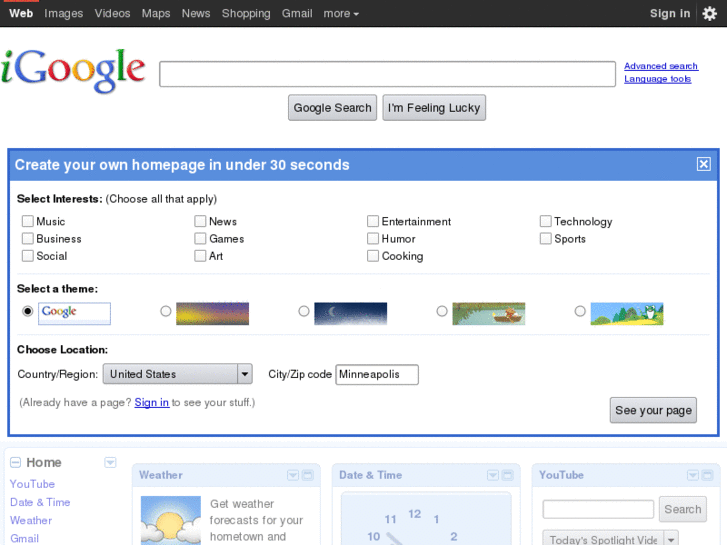Open Maps from the top bar
The width and height of the screenshot is (727, 545).
tap(156, 13)
